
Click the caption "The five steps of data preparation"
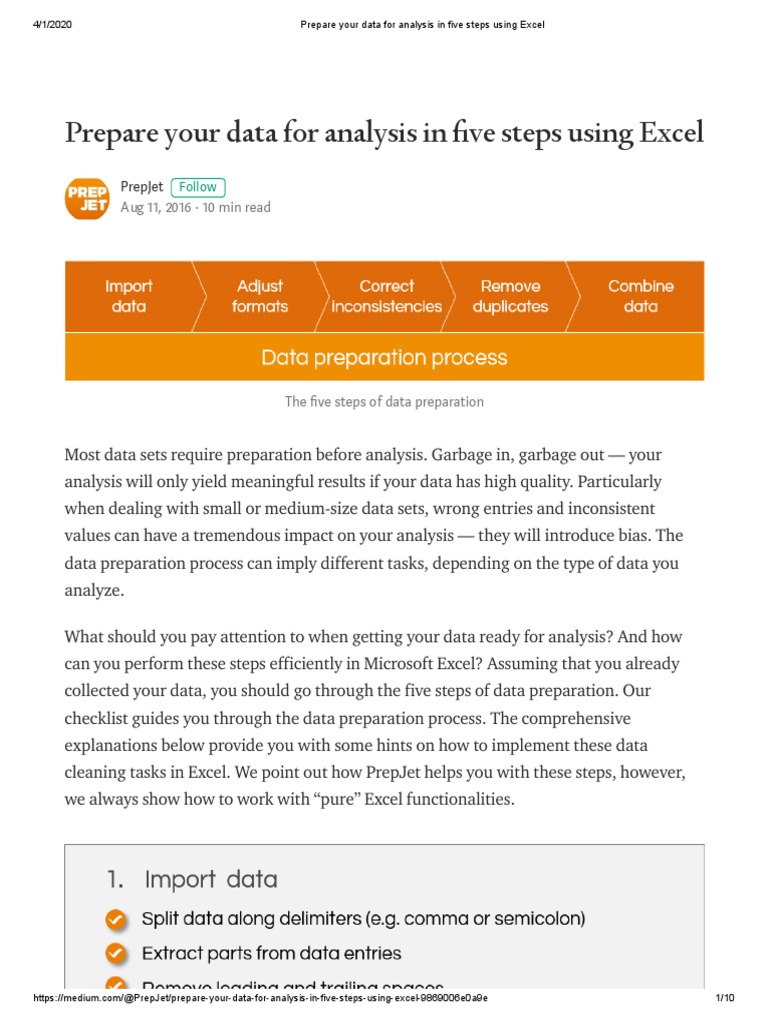click(384, 402)
